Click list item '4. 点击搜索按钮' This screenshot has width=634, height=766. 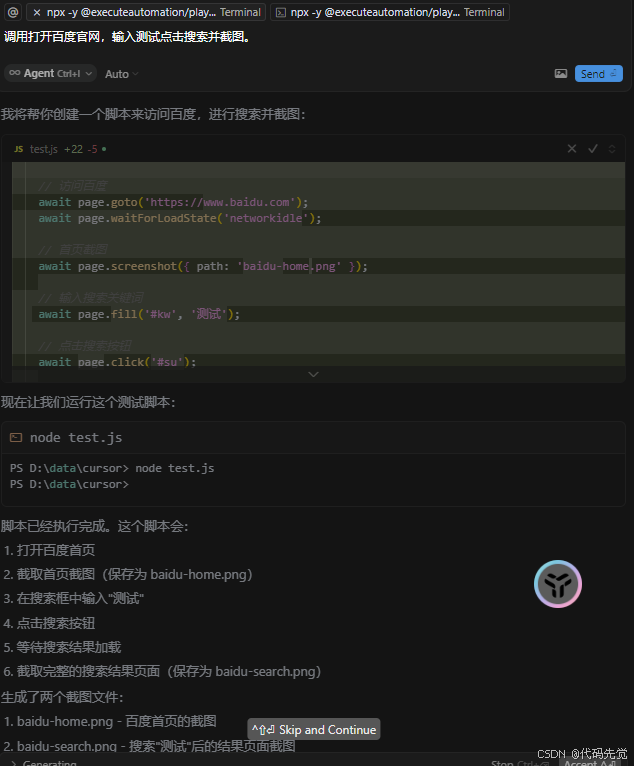[49, 623]
